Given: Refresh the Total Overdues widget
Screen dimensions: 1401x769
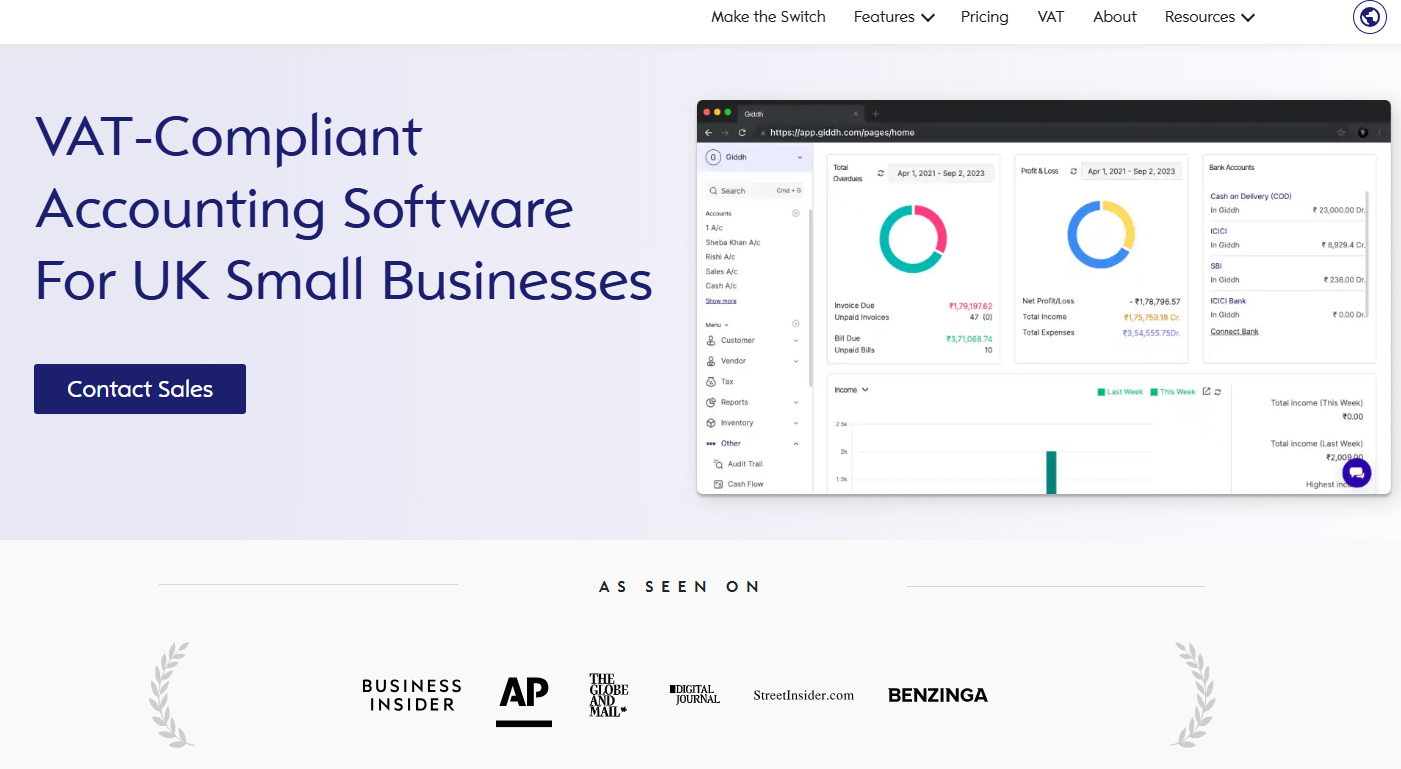Looking at the screenshot, I should click(881, 172).
